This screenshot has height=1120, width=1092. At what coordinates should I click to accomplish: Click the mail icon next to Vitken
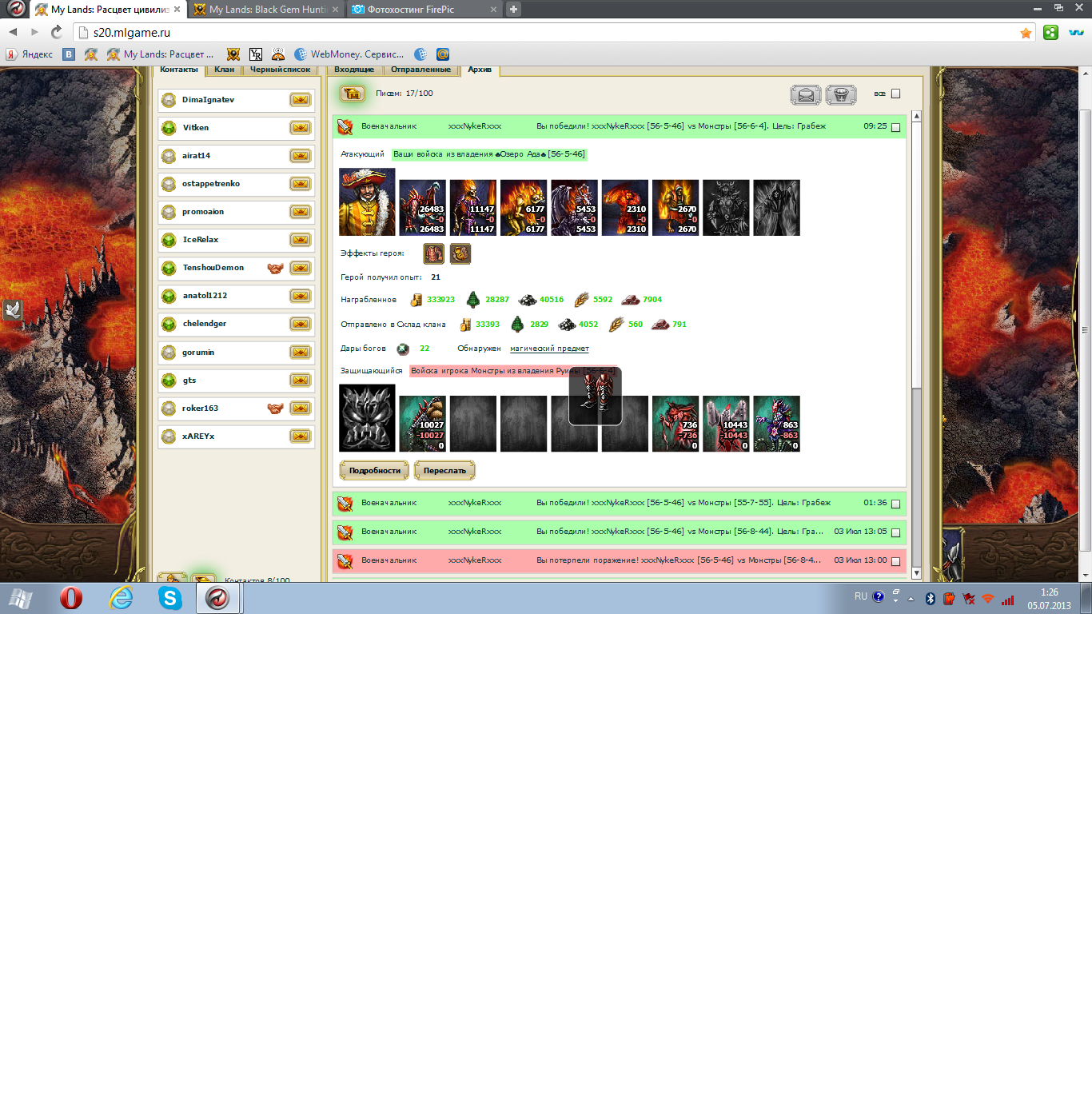300,128
